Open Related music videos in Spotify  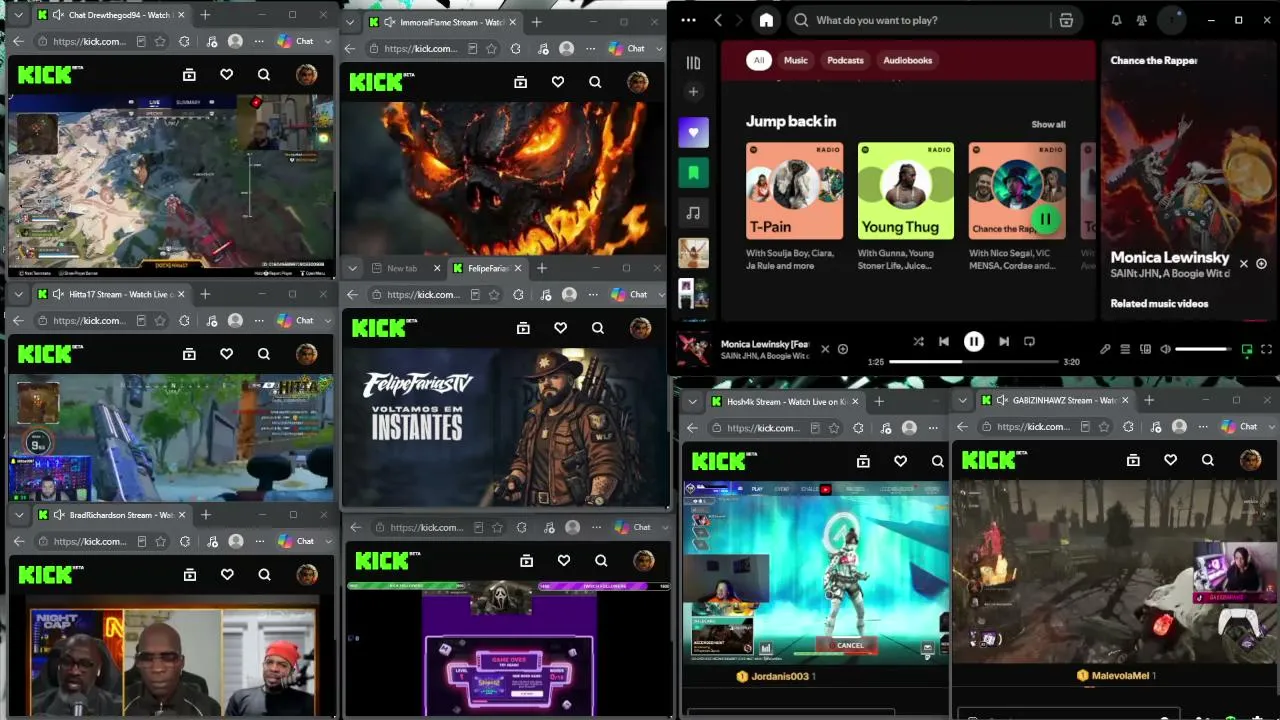1159,303
